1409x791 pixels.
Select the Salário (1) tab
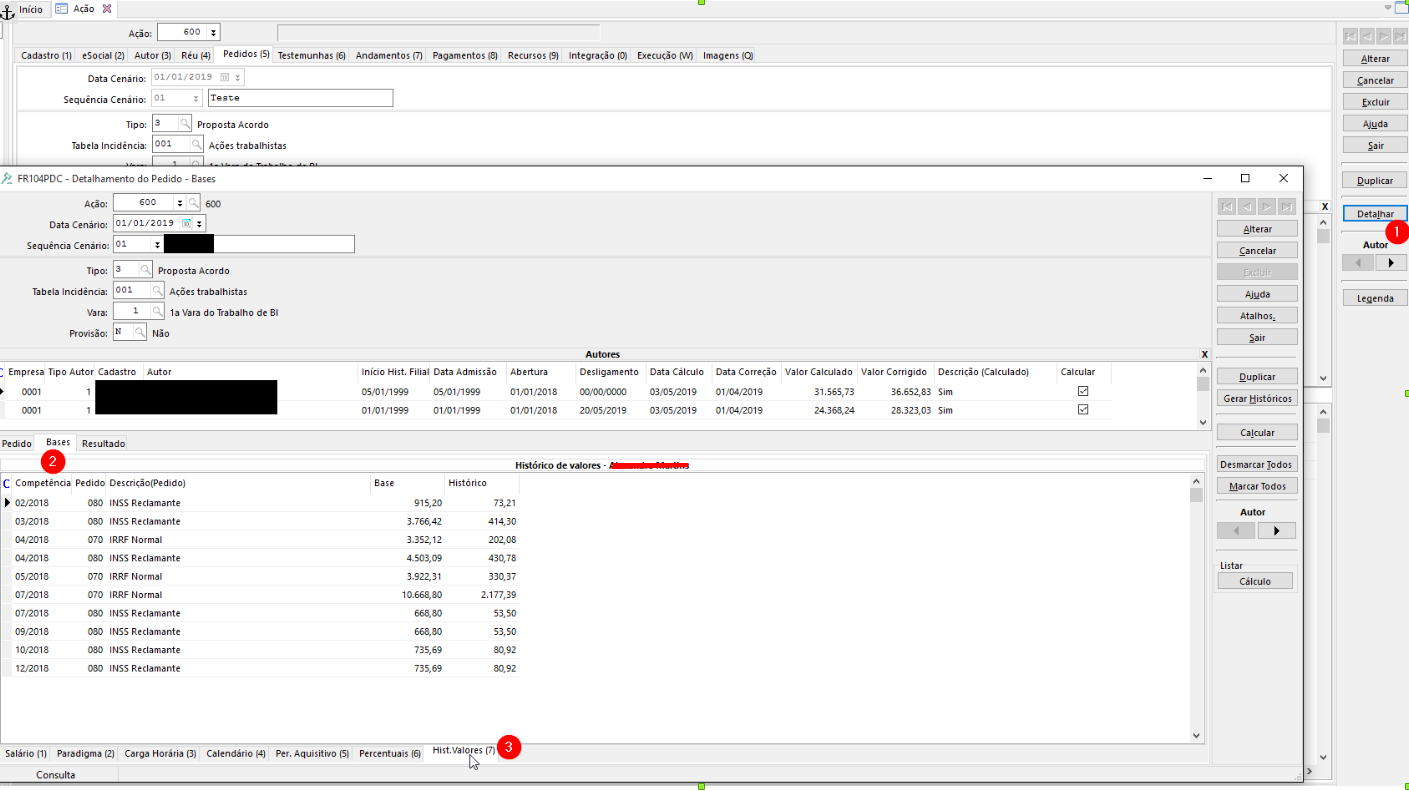[26, 753]
